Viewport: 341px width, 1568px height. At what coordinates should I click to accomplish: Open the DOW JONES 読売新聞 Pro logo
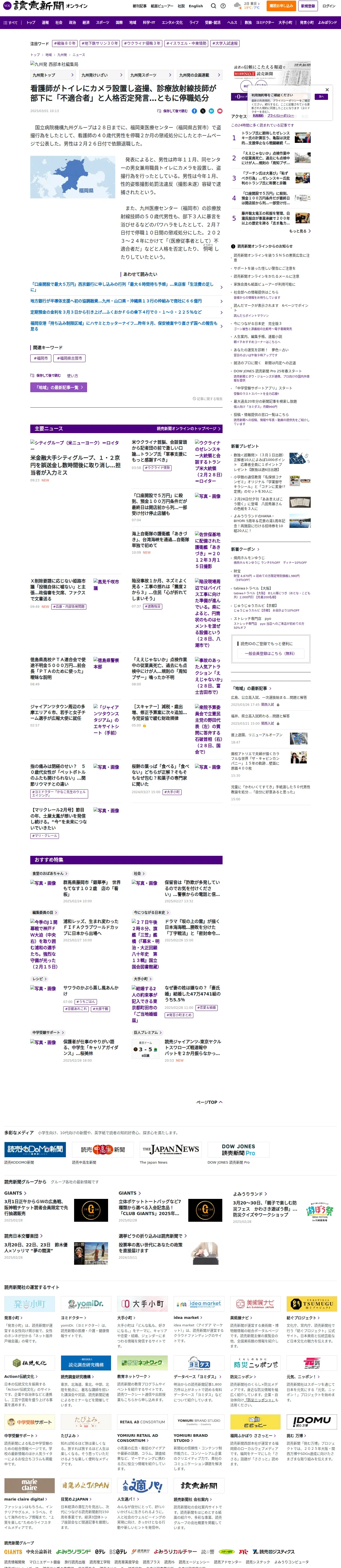238,1149
